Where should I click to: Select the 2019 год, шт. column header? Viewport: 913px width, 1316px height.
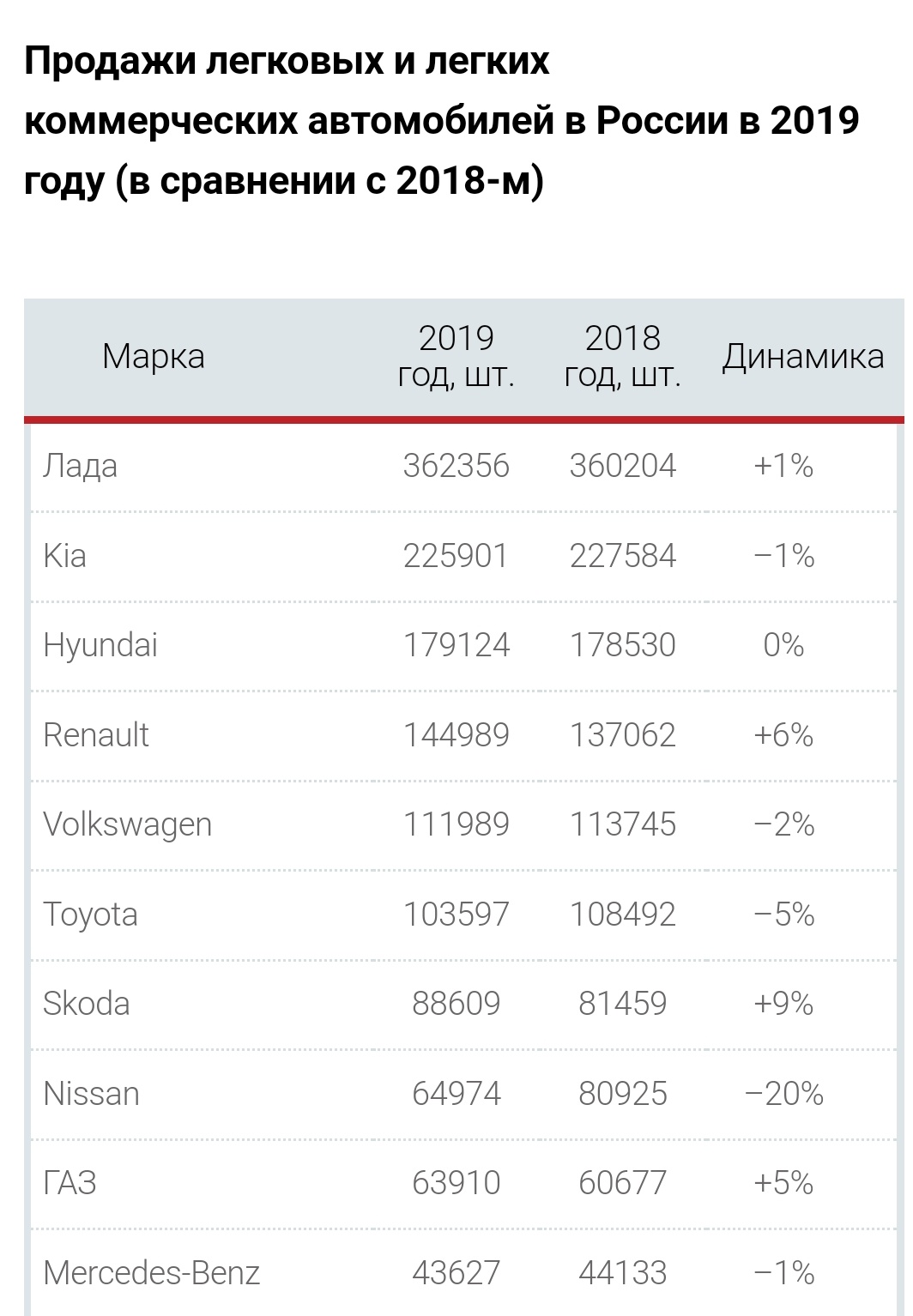pos(456,357)
